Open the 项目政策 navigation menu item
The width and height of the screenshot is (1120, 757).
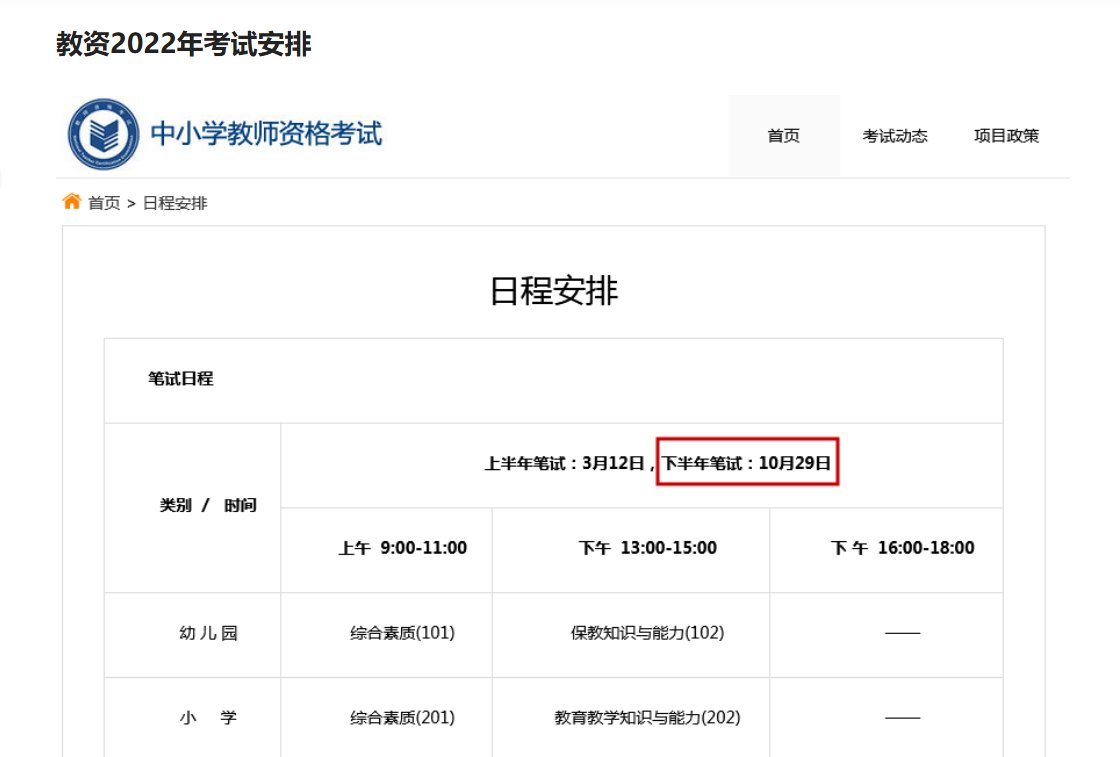[1007, 136]
